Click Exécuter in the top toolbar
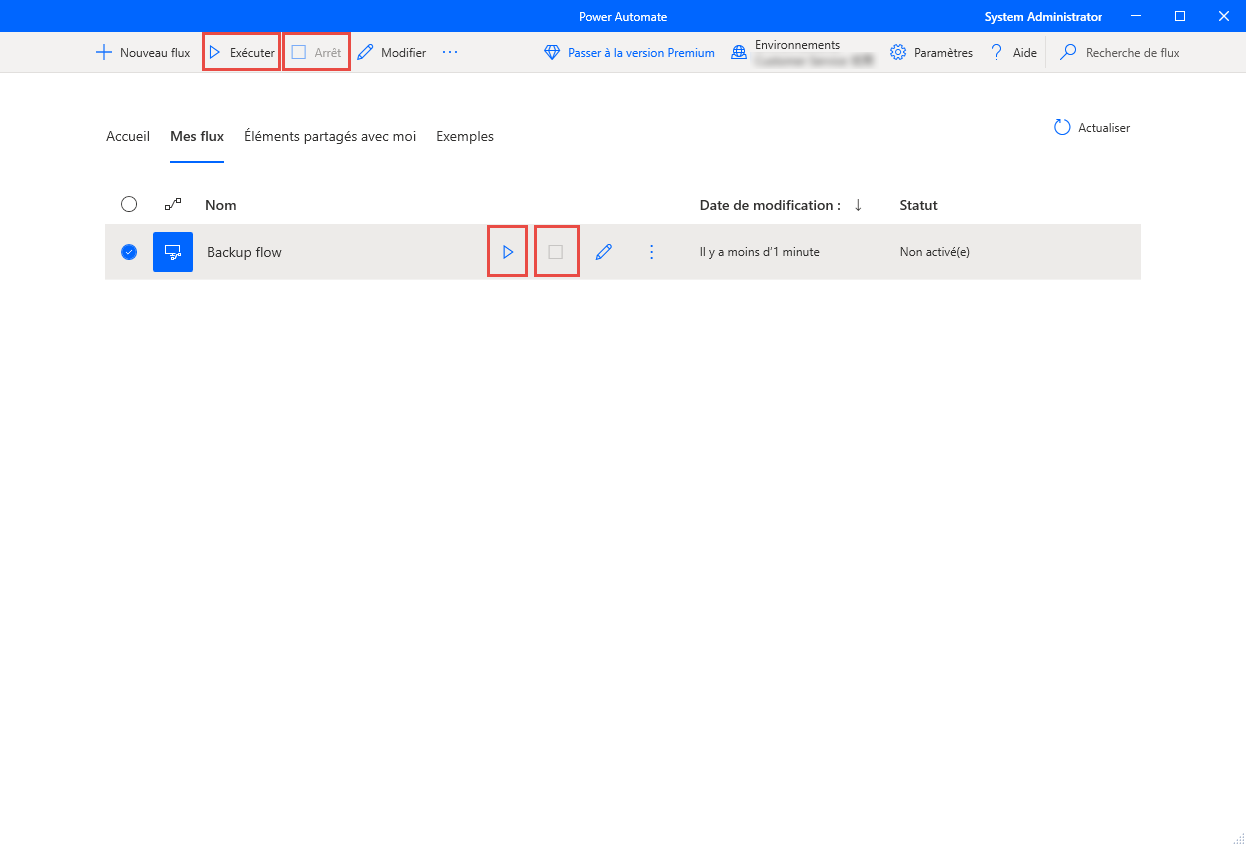This screenshot has width=1246, height=846. click(241, 53)
